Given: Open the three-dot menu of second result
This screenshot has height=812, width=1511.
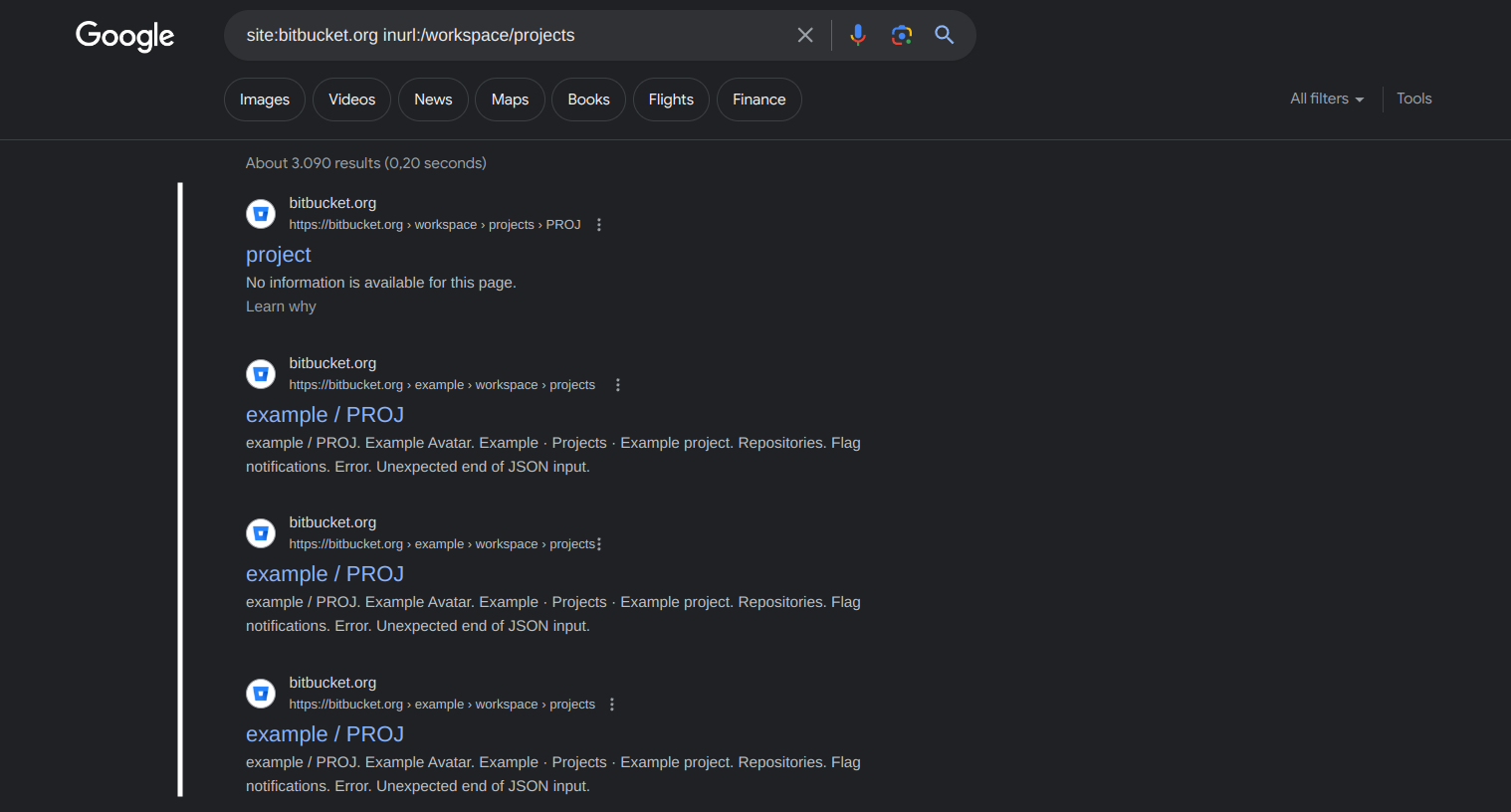Looking at the screenshot, I should (618, 385).
